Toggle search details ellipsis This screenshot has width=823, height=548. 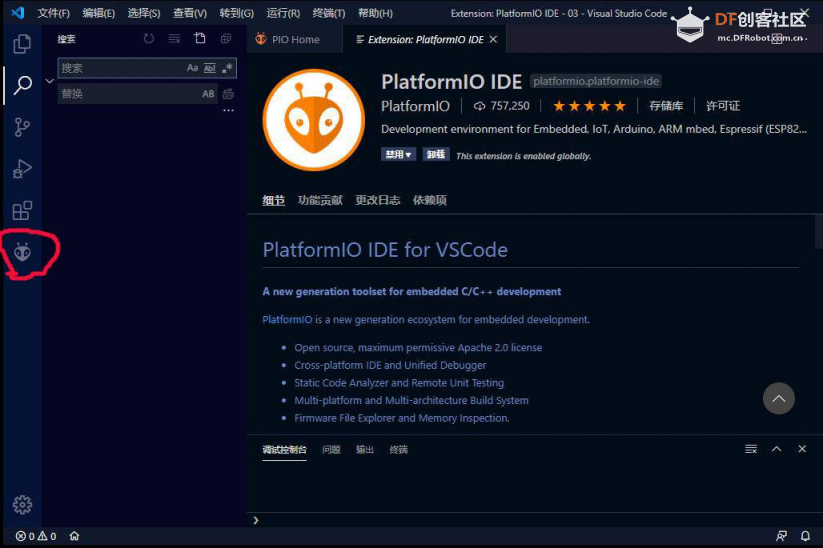tap(228, 110)
